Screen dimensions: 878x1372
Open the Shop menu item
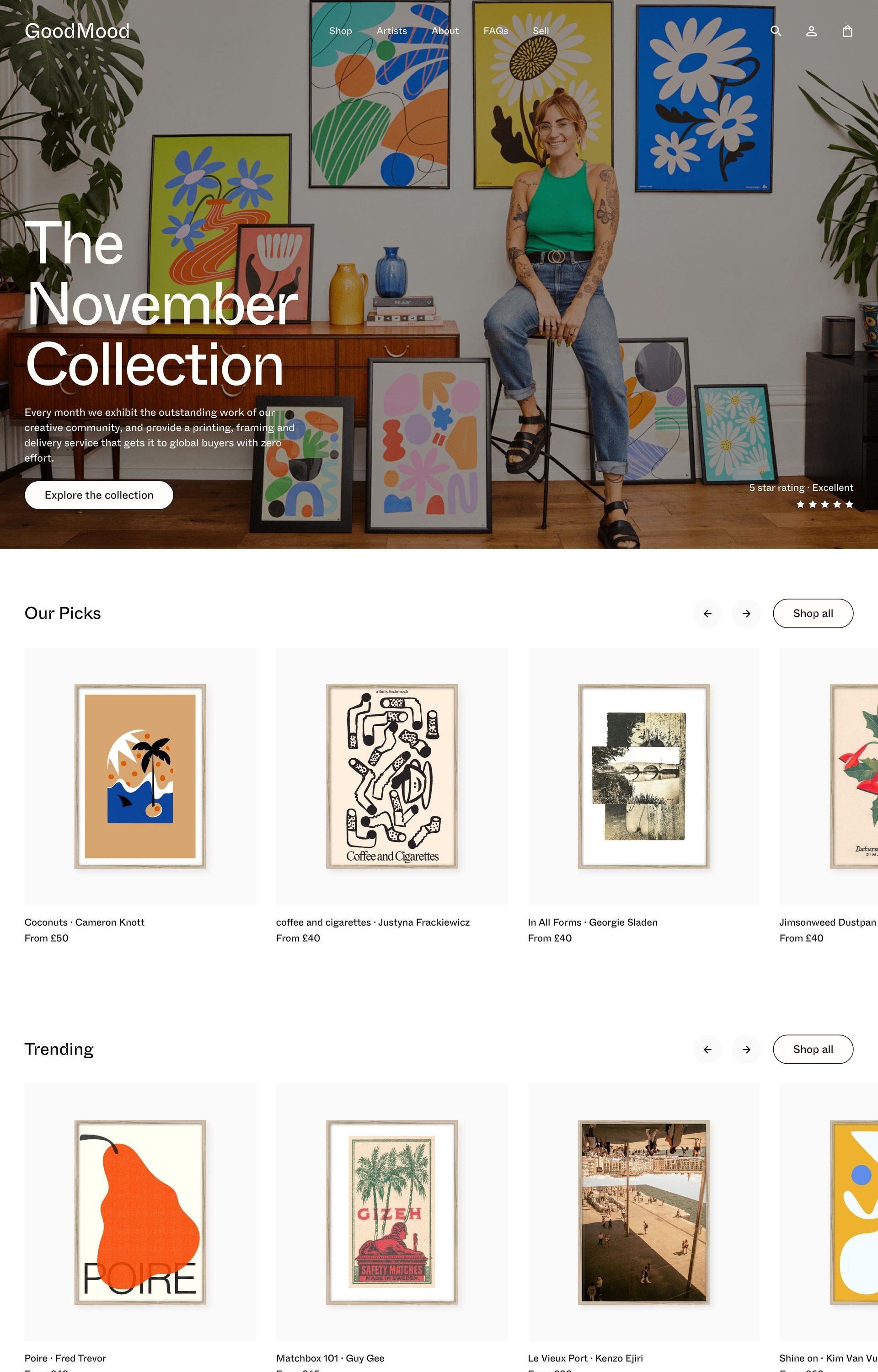[x=340, y=31]
